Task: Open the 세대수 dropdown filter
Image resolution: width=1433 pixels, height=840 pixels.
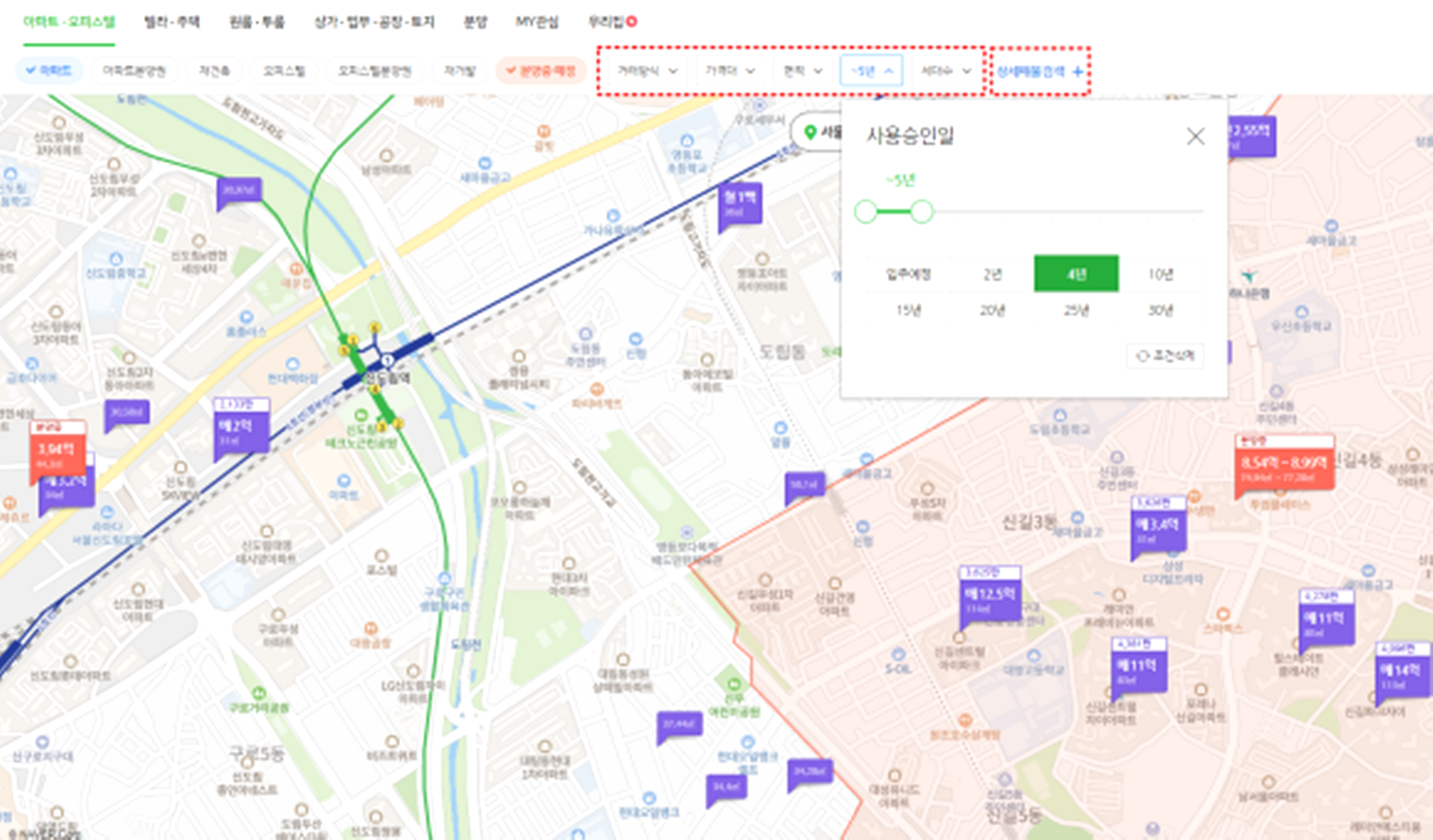Action: 946,71
